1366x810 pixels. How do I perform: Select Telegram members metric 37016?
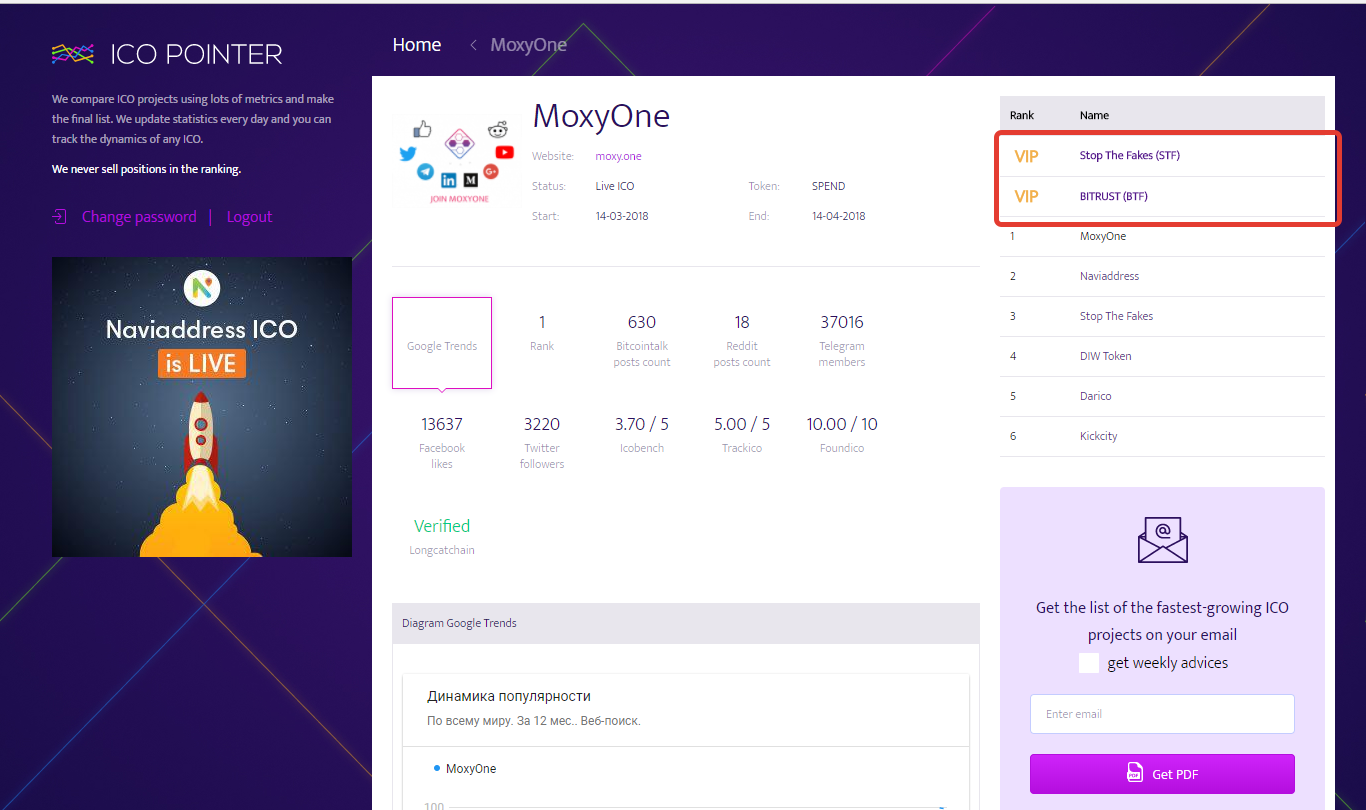pos(842,340)
